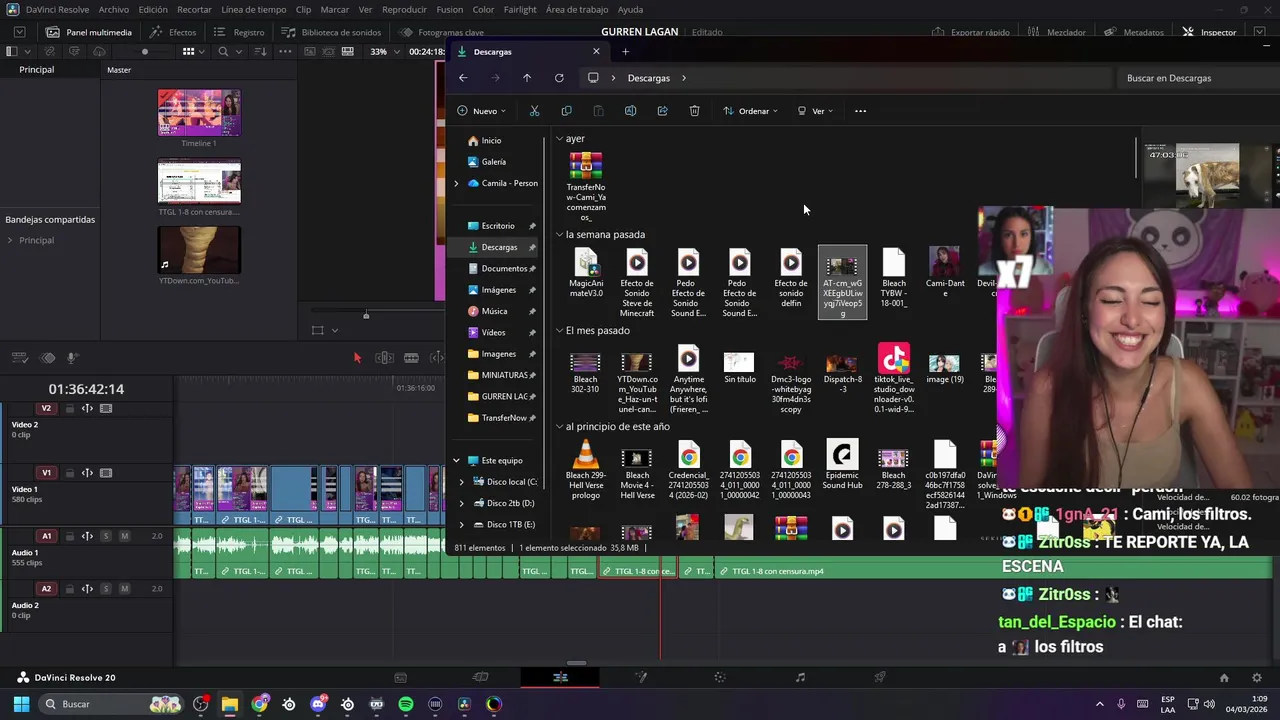Screen dimensions: 1280x720
Task: Open the Mezclador panel
Action: [x=1056, y=32]
